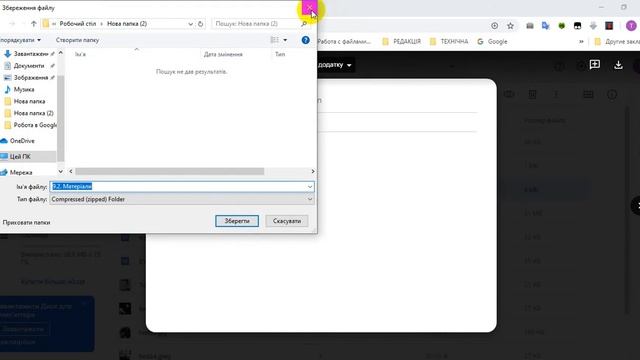The width and height of the screenshot is (640, 360).
Task: Open the Google Translate extension icon
Action: (x=545, y=26)
